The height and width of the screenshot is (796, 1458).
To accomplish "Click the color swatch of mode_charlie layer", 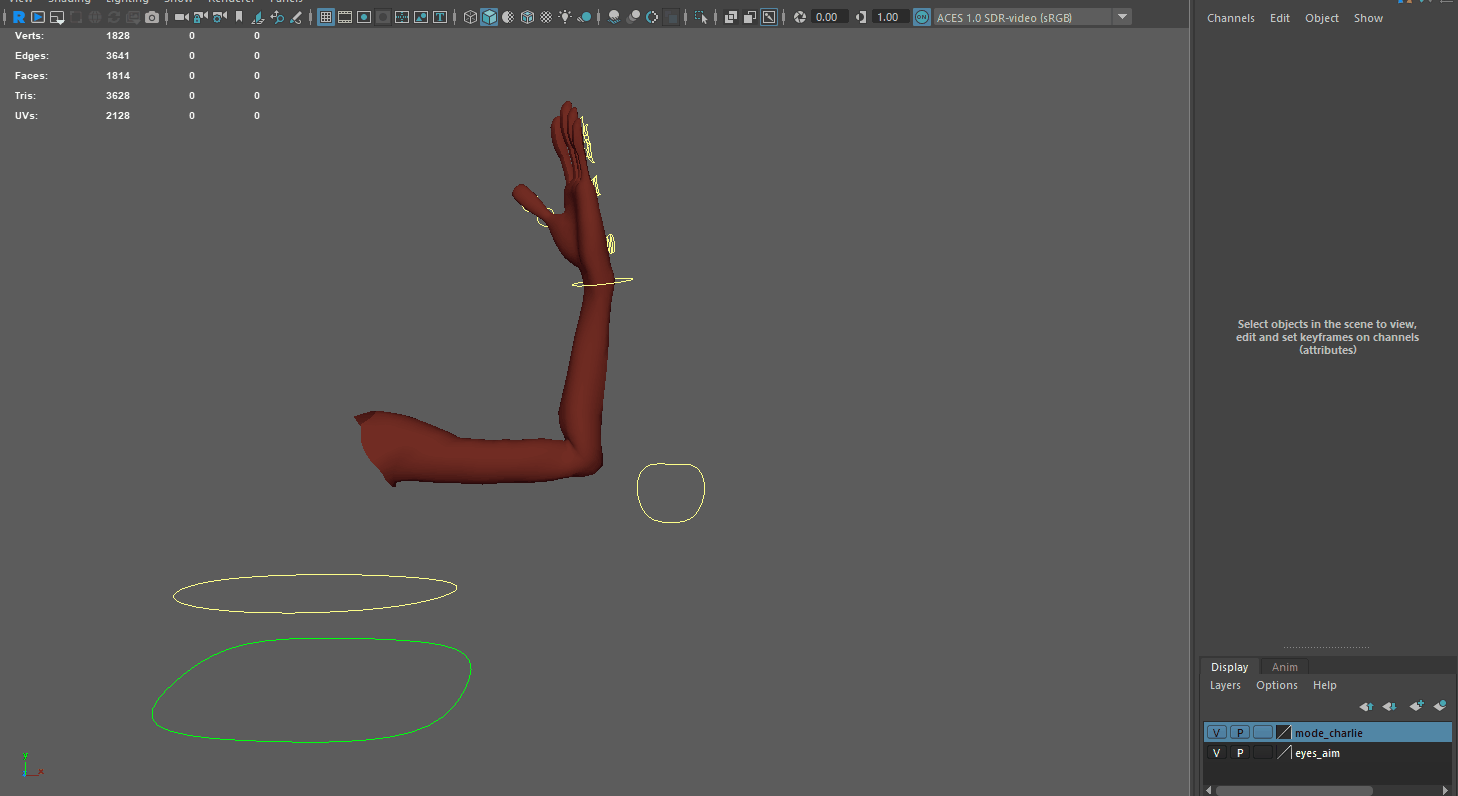I will coord(1284,733).
